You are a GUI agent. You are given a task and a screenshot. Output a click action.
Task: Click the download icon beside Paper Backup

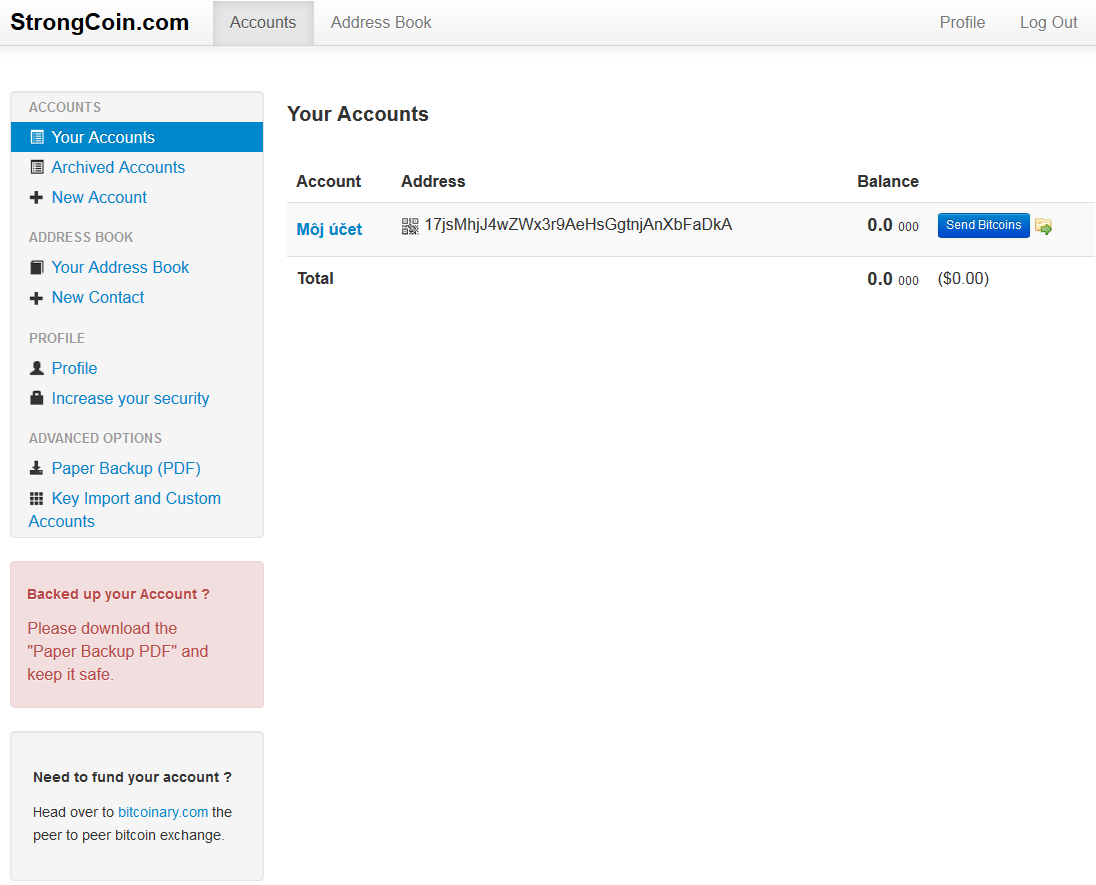pos(36,468)
